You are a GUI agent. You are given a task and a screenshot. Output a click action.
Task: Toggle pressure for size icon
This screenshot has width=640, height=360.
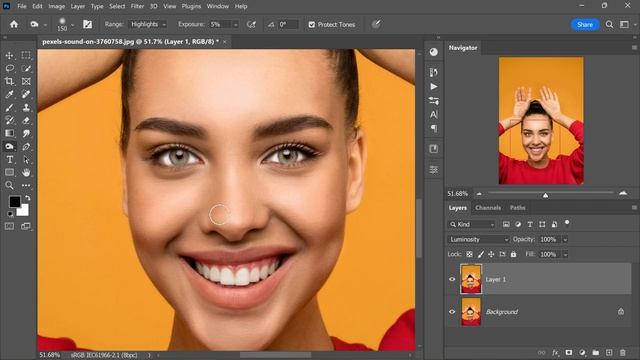click(376, 24)
